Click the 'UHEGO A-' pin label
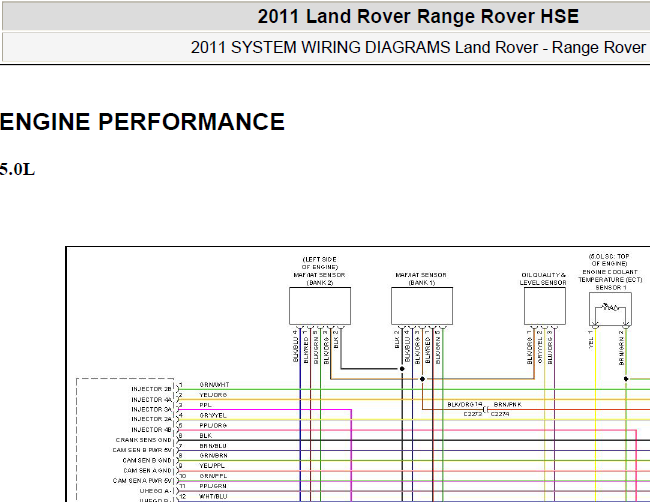Image resolution: width=650 pixels, height=502 pixels. pos(156,491)
